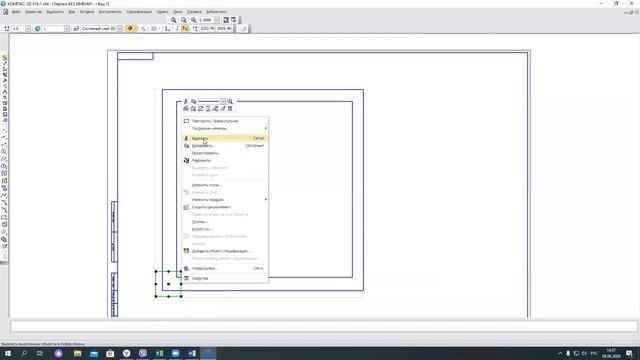The height and width of the screenshot is (360, 640).
Task: Open the zoom scale dropdown arrow
Action: click(216, 20)
